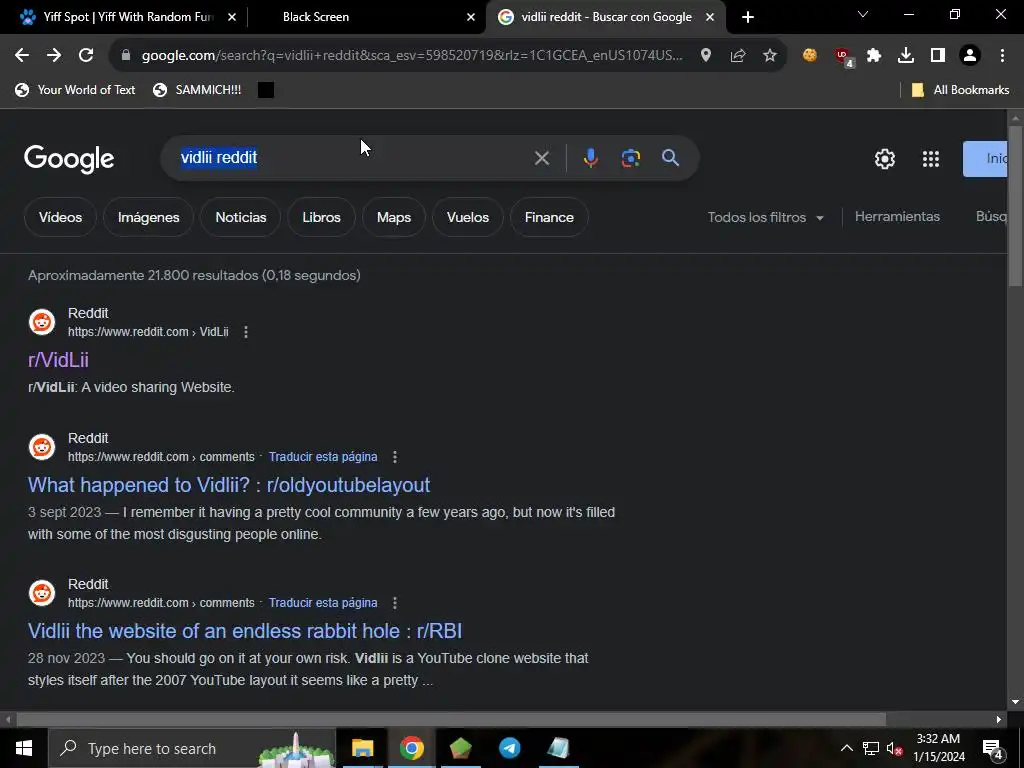The image size is (1024, 768).
Task: Clear the Google search box with the X
Action: (541, 158)
